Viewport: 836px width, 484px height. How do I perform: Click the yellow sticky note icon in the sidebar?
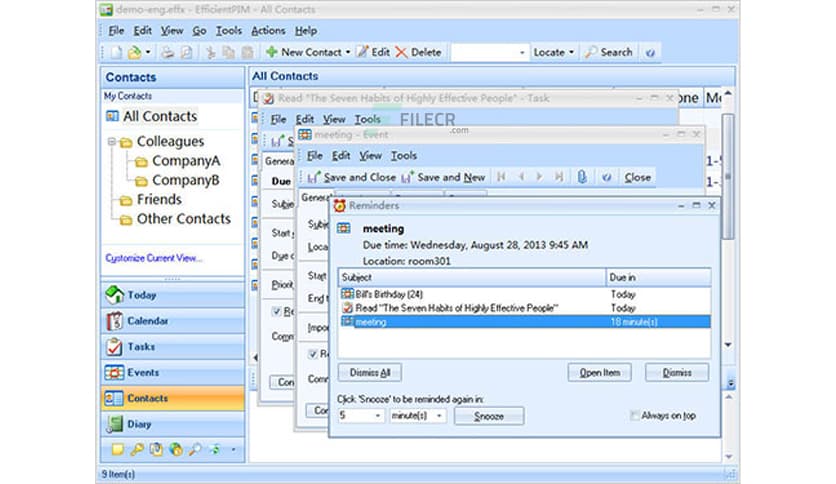(x=117, y=449)
